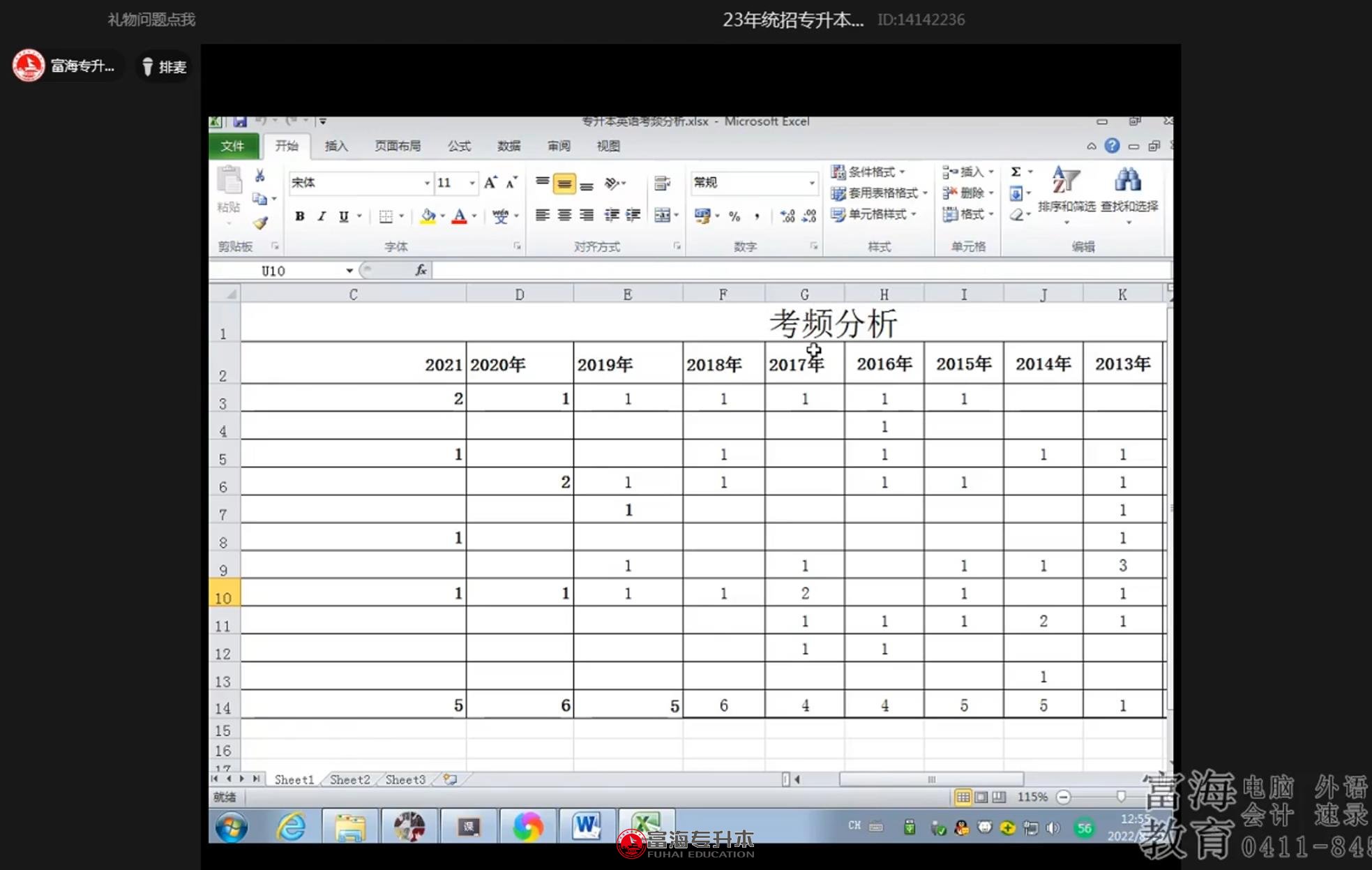Click the horizontal scrollbar thumb

tap(931, 779)
